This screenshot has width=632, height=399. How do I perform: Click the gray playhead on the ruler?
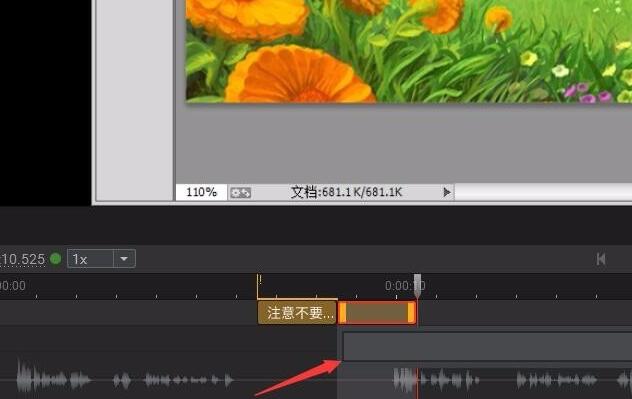point(418,285)
